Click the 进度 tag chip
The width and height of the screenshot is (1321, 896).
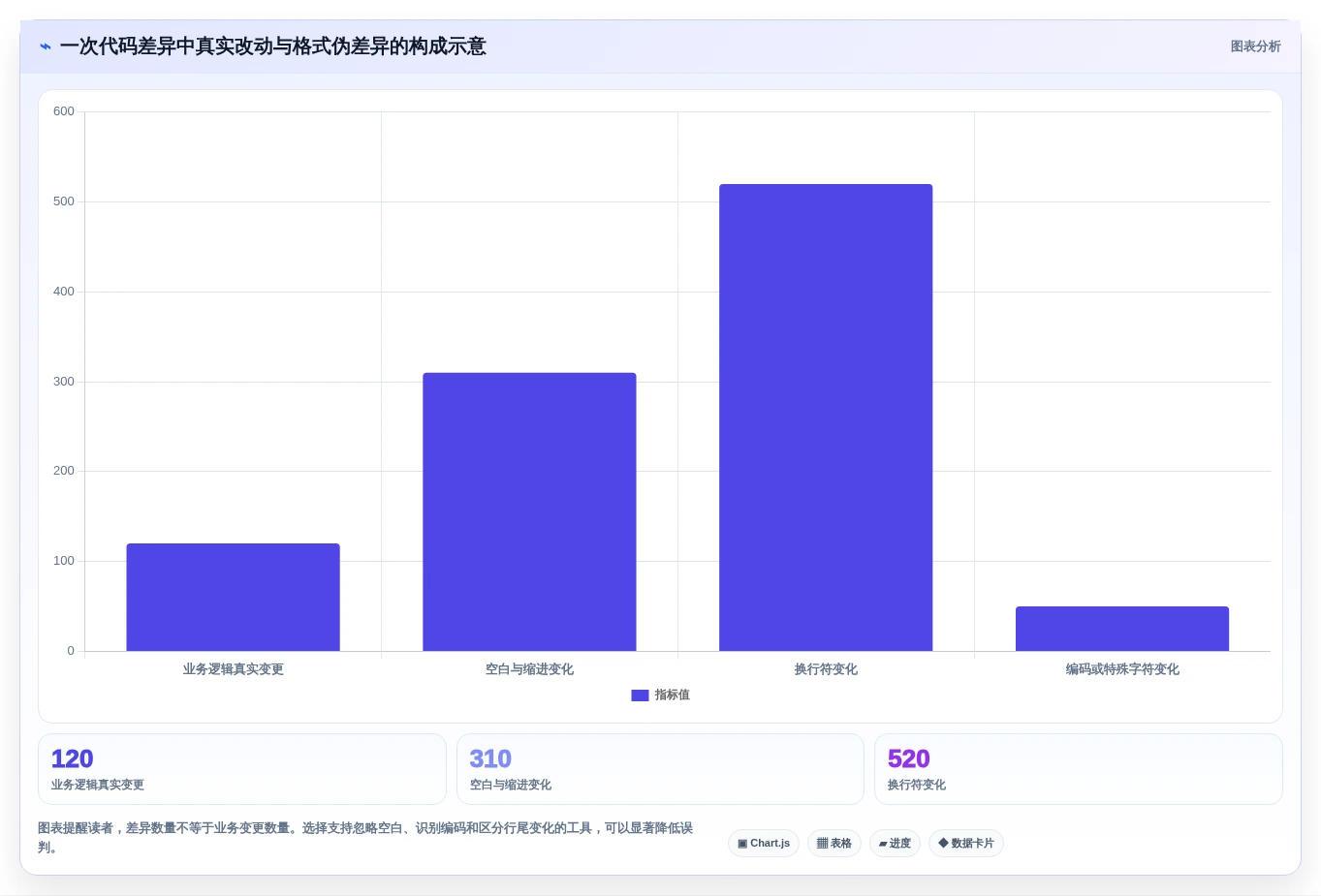click(895, 844)
